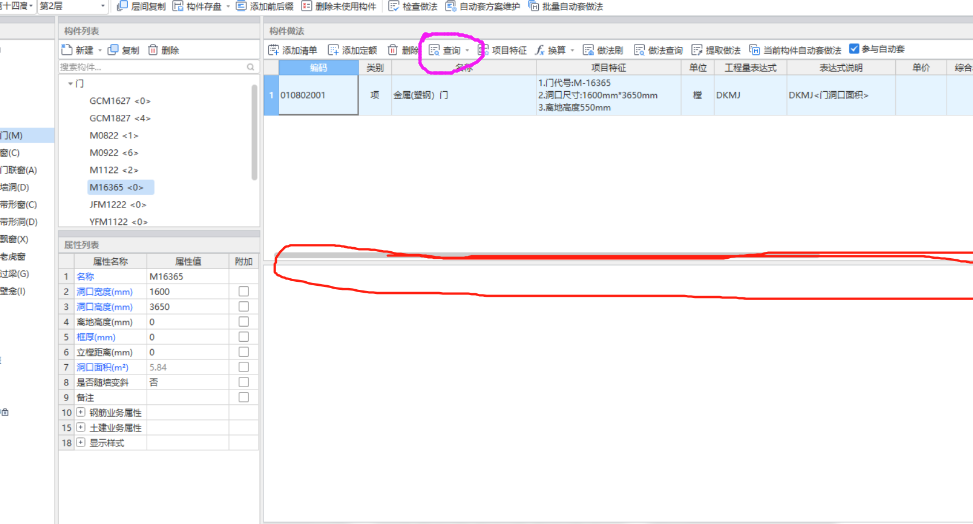Image resolution: width=973 pixels, height=524 pixels.
Task: Open 查询 dropdown arrow
Action: point(467,50)
